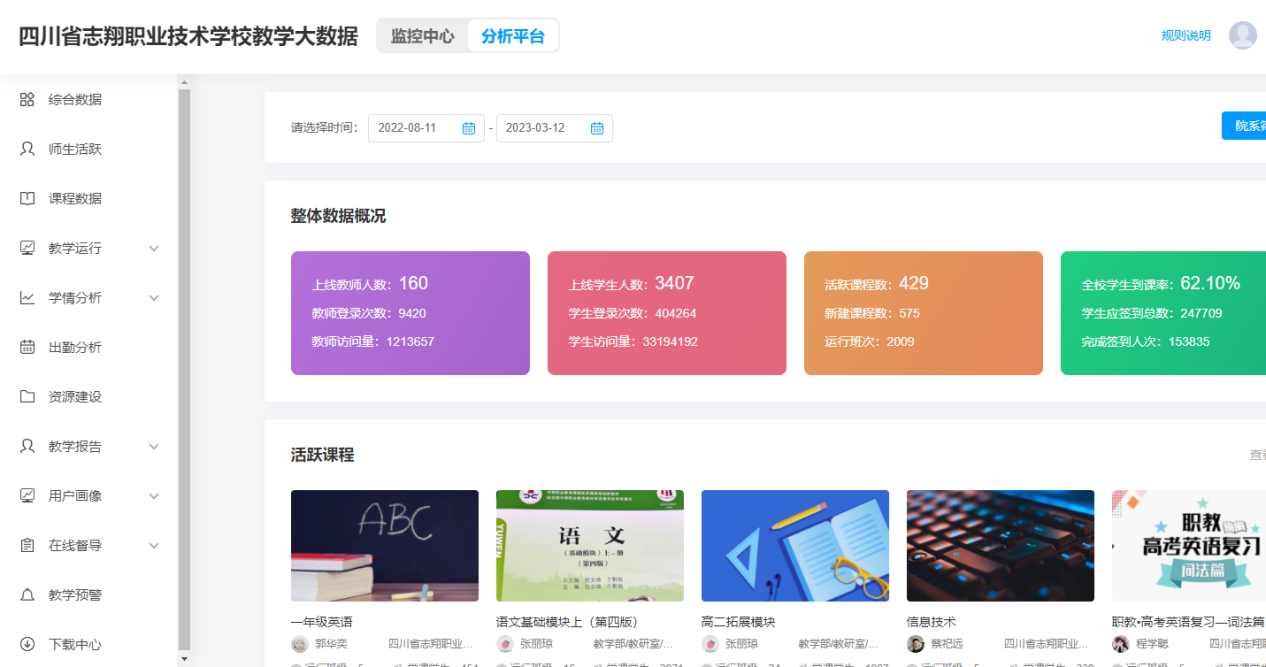Open the user avatar in top right

coord(1242,35)
